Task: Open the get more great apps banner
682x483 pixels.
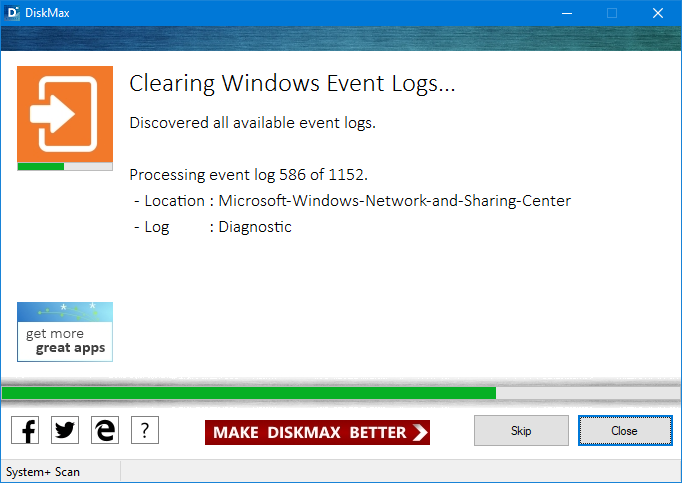Action: point(65,332)
